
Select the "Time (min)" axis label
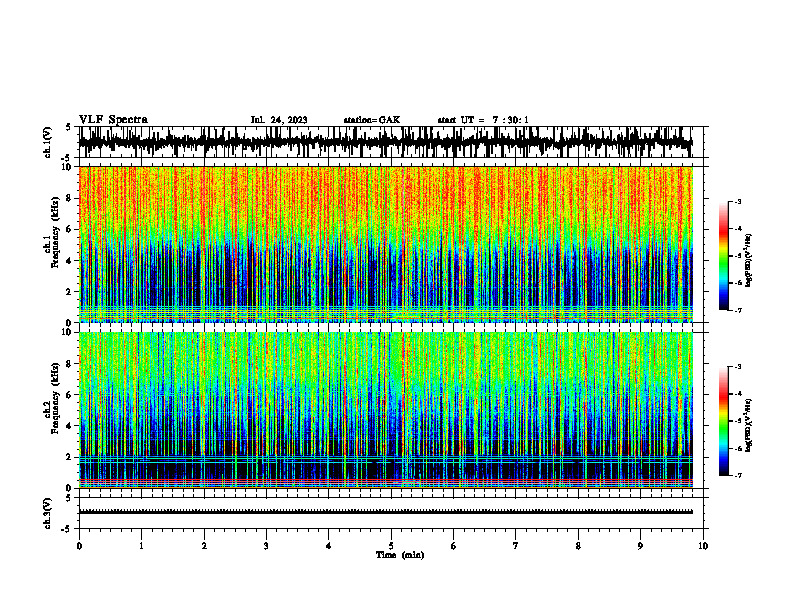click(x=400, y=555)
